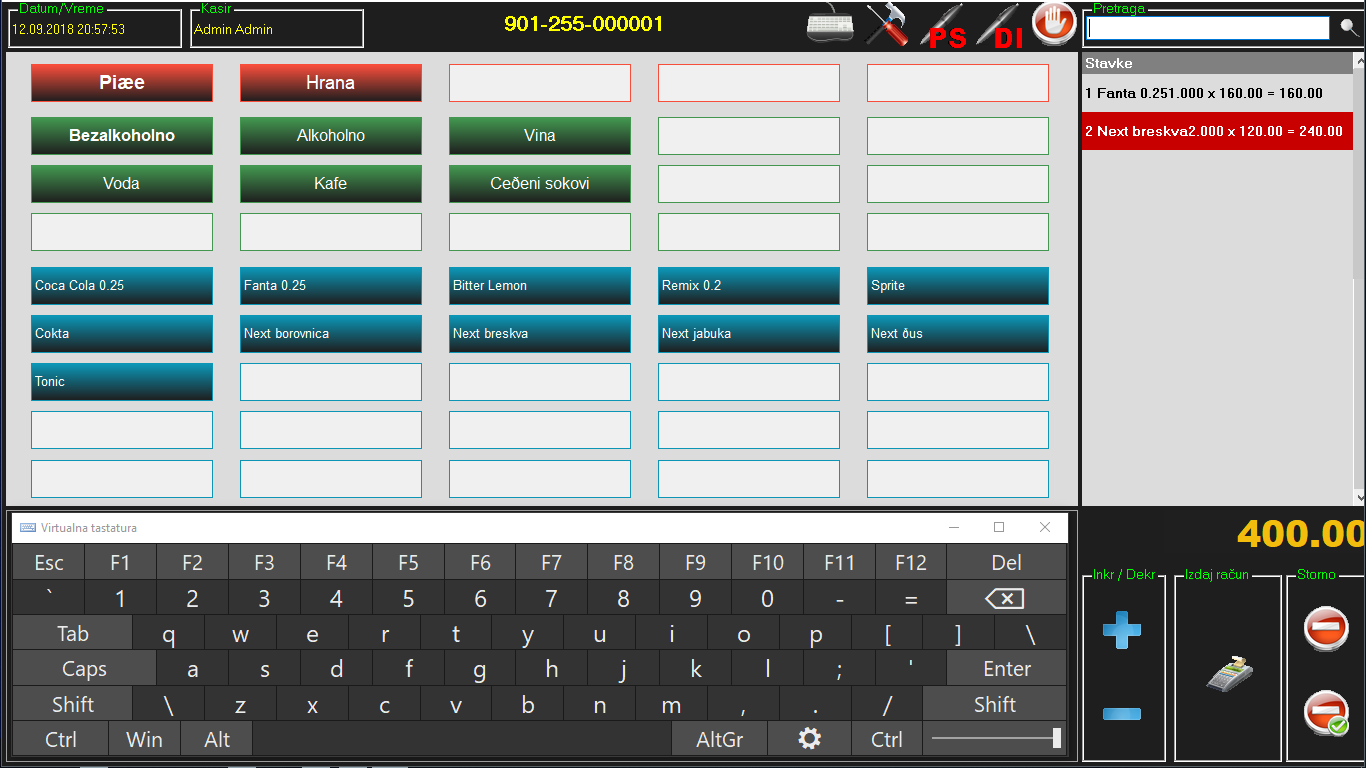1366x768 pixels.
Task: Toggle the AltGr key on virtual keyboard
Action: coord(720,739)
